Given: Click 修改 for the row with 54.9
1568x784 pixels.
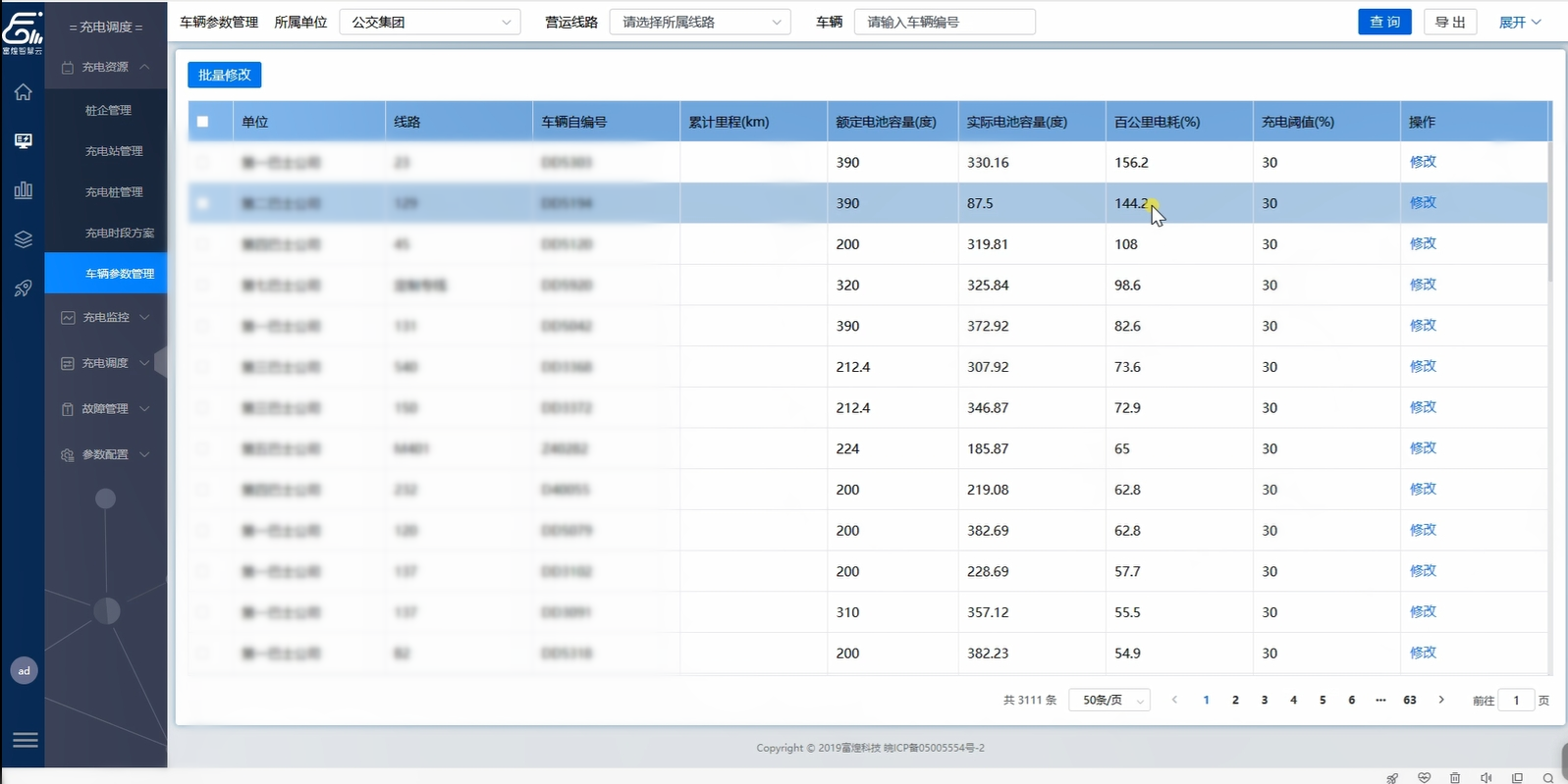Looking at the screenshot, I should pos(1423,653).
